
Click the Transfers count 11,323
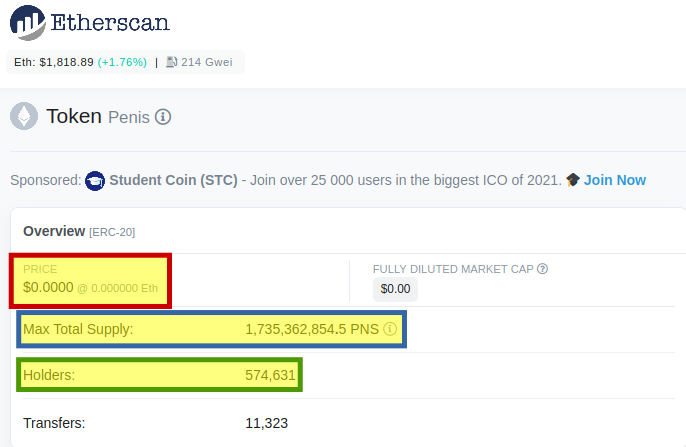pos(266,423)
